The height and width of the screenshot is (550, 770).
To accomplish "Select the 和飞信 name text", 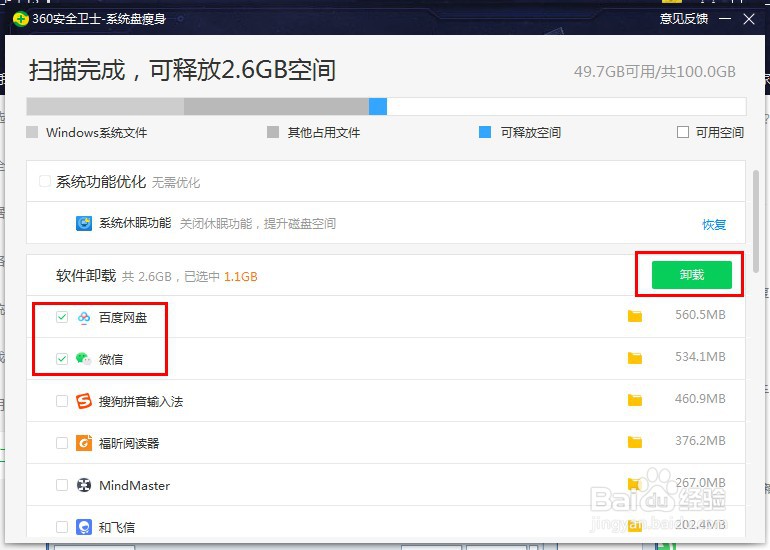I will point(117,527).
